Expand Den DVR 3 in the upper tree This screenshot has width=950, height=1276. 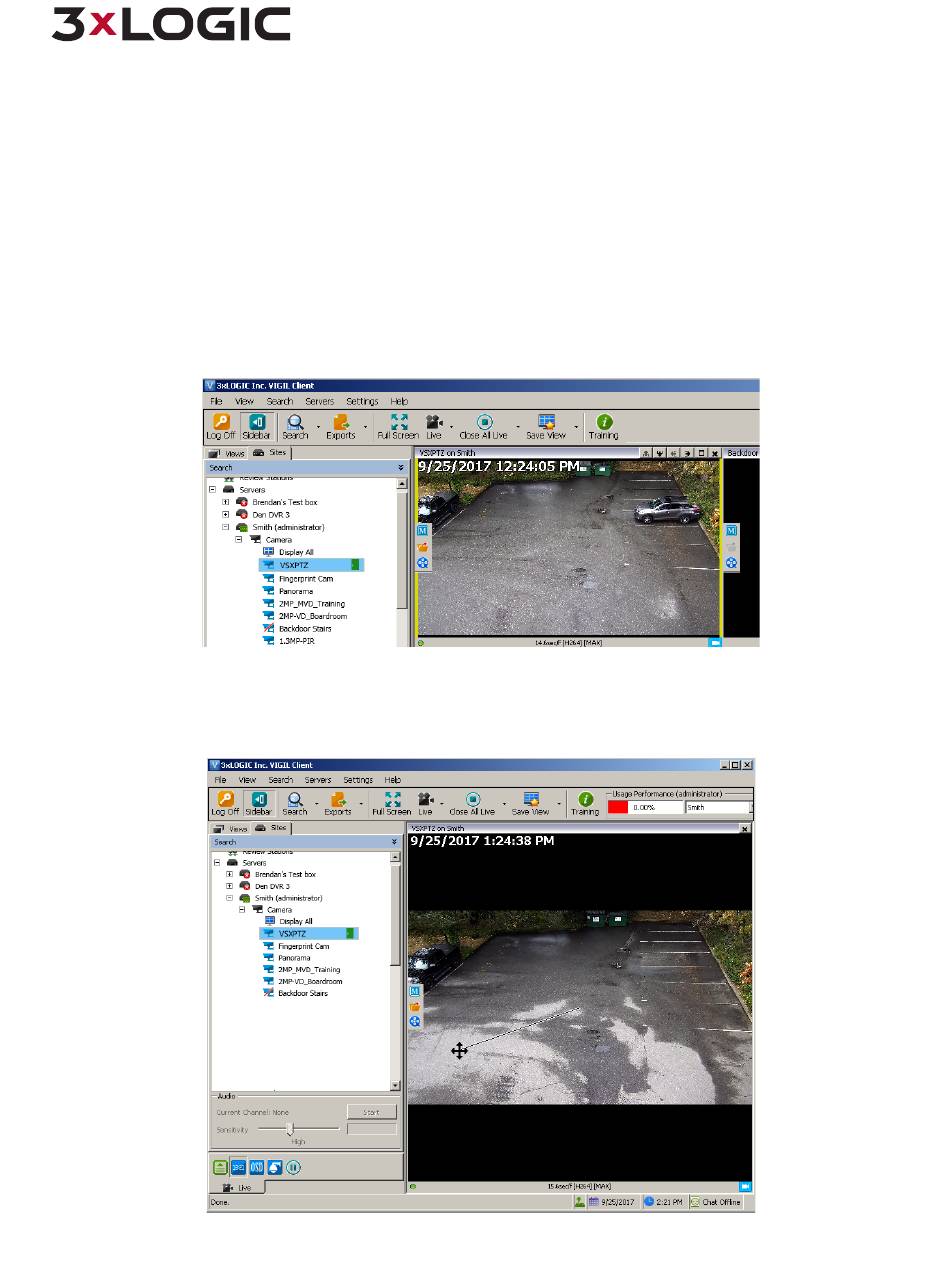(226, 515)
